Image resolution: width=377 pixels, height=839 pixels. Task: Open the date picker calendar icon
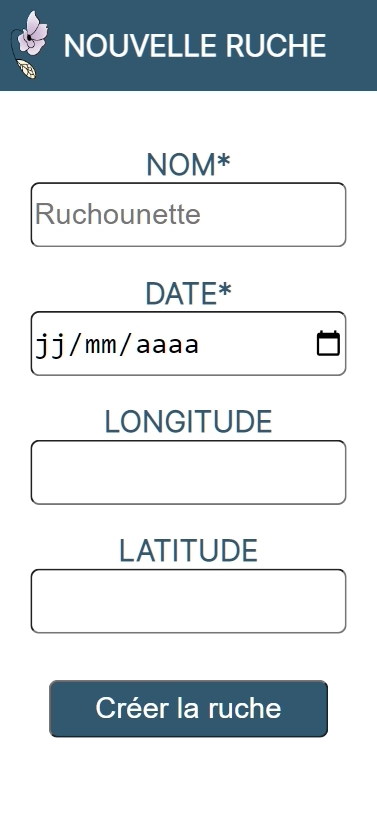pos(328,344)
